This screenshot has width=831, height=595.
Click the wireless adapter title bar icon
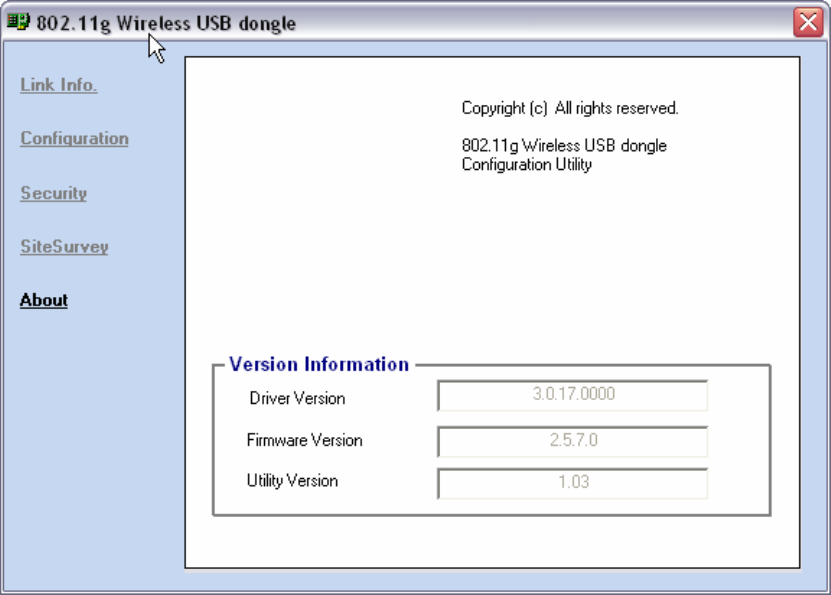click(x=17, y=22)
